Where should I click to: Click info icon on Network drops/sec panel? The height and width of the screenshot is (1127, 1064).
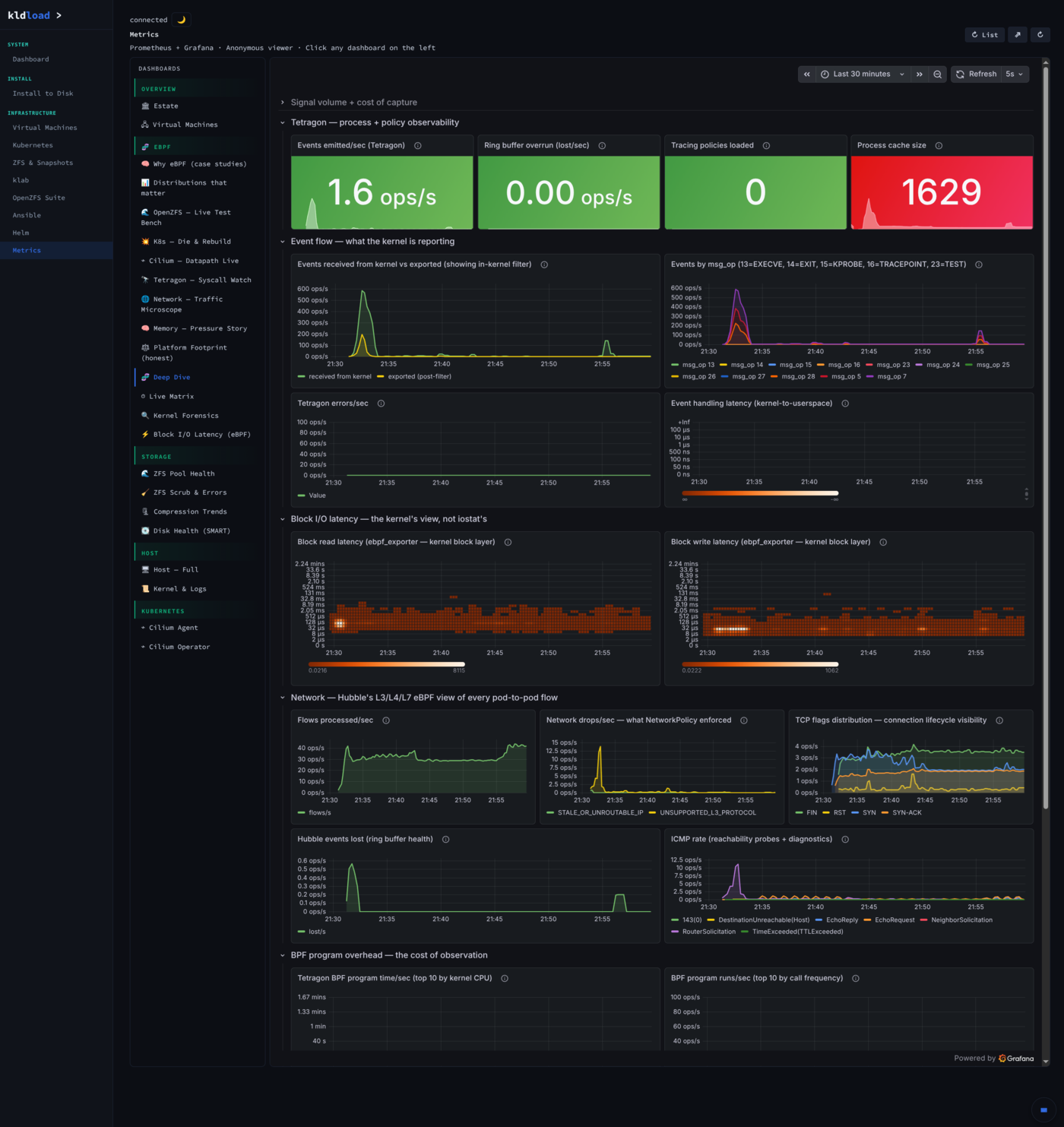click(744, 720)
